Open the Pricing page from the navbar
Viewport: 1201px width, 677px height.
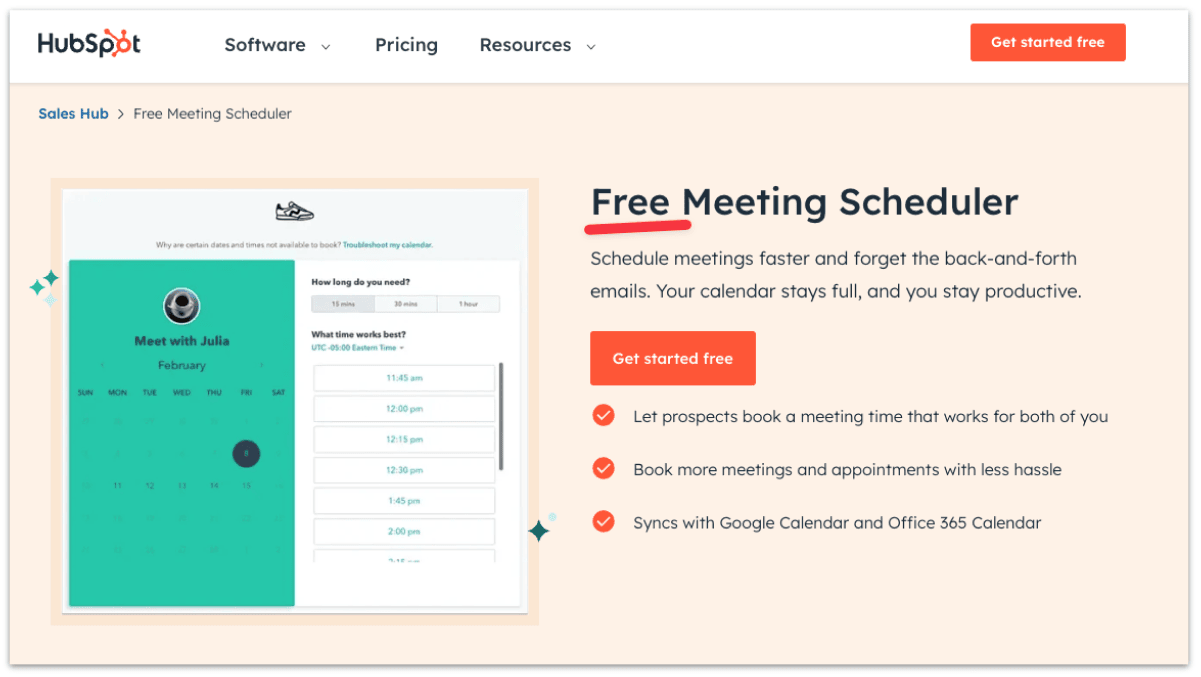click(x=406, y=45)
